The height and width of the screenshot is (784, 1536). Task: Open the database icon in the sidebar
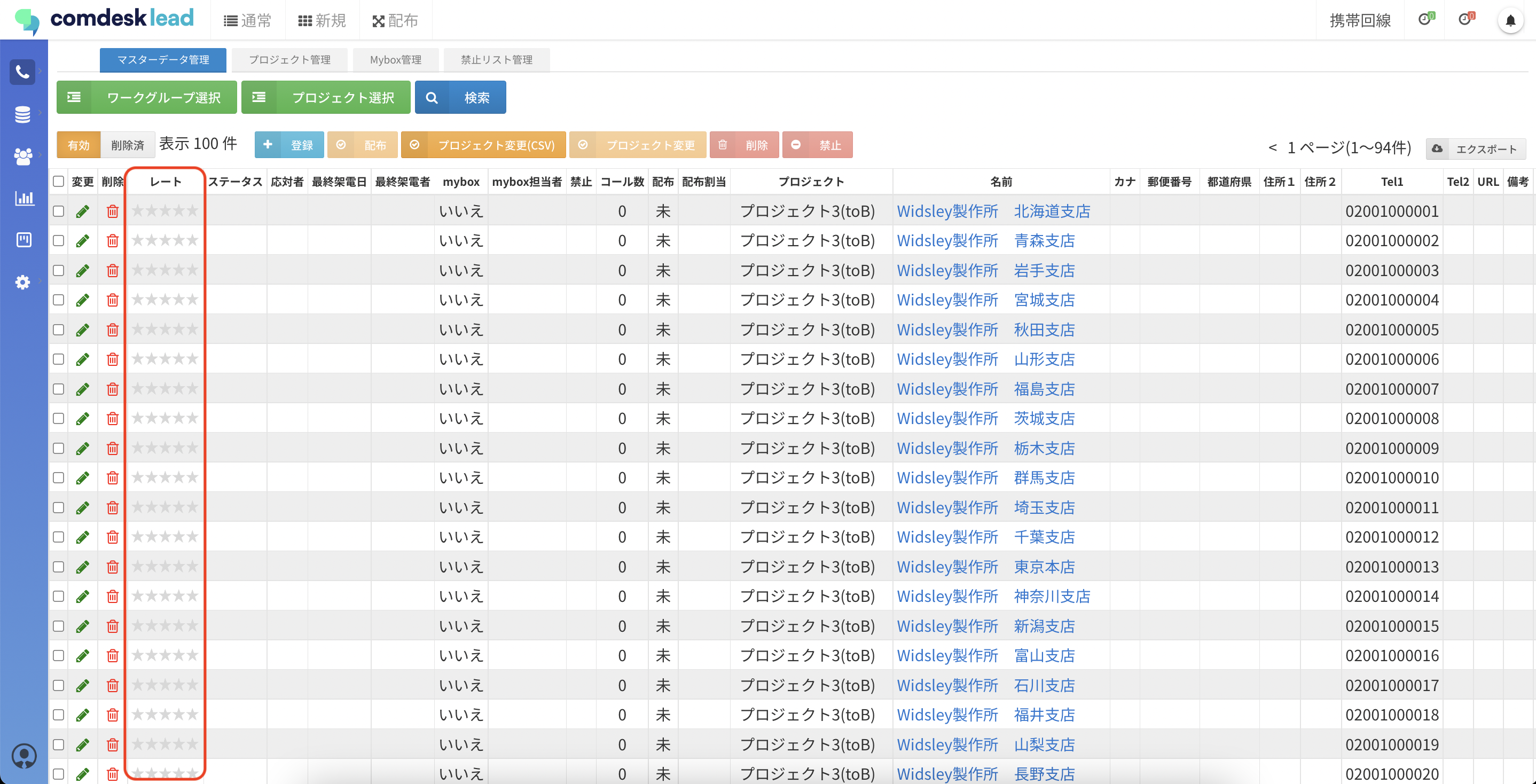point(22,114)
